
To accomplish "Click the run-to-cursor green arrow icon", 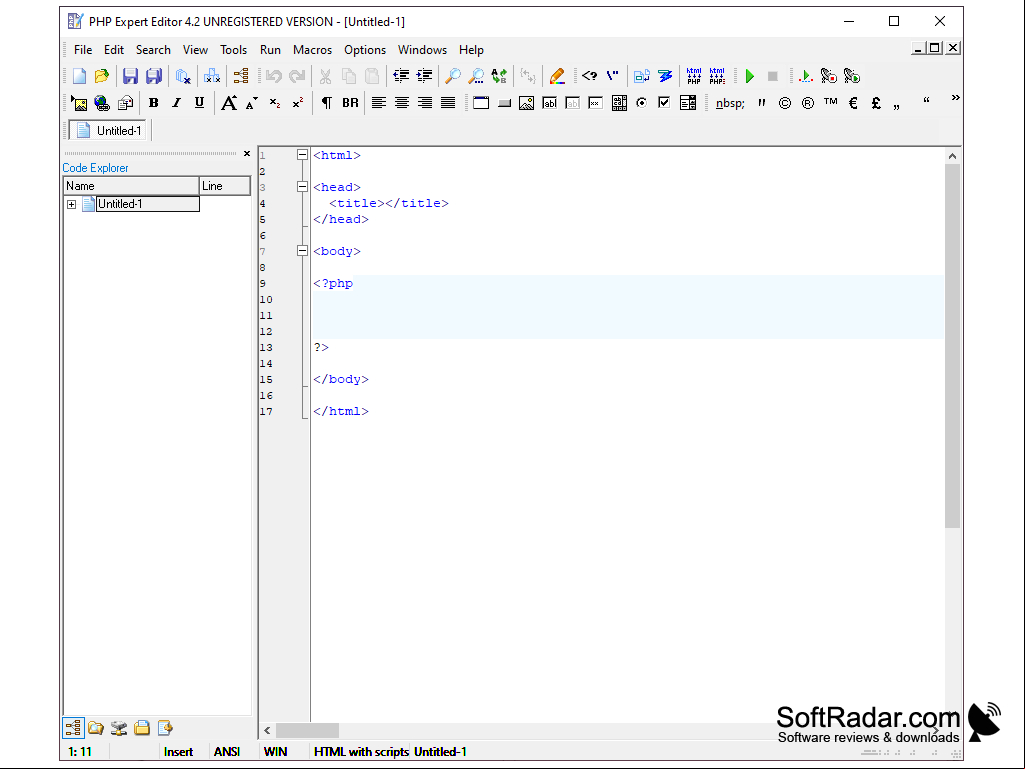I will click(x=805, y=77).
